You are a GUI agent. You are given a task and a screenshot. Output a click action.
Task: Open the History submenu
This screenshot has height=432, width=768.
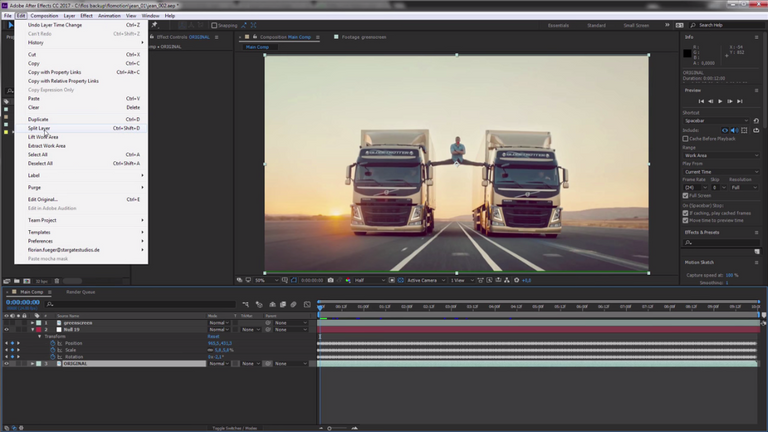tap(81, 43)
